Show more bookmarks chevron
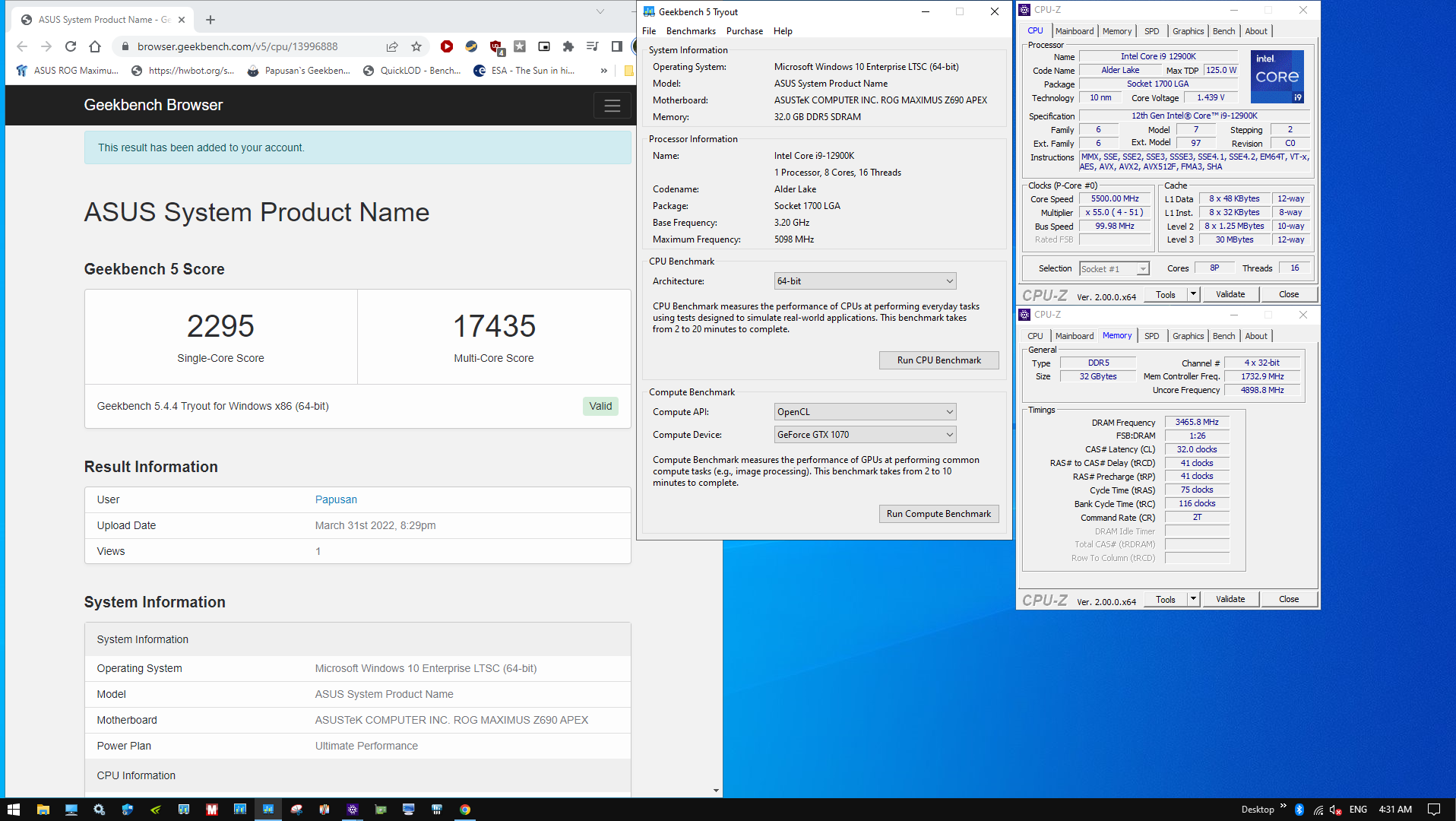The height and width of the screenshot is (821, 1456). point(604,71)
